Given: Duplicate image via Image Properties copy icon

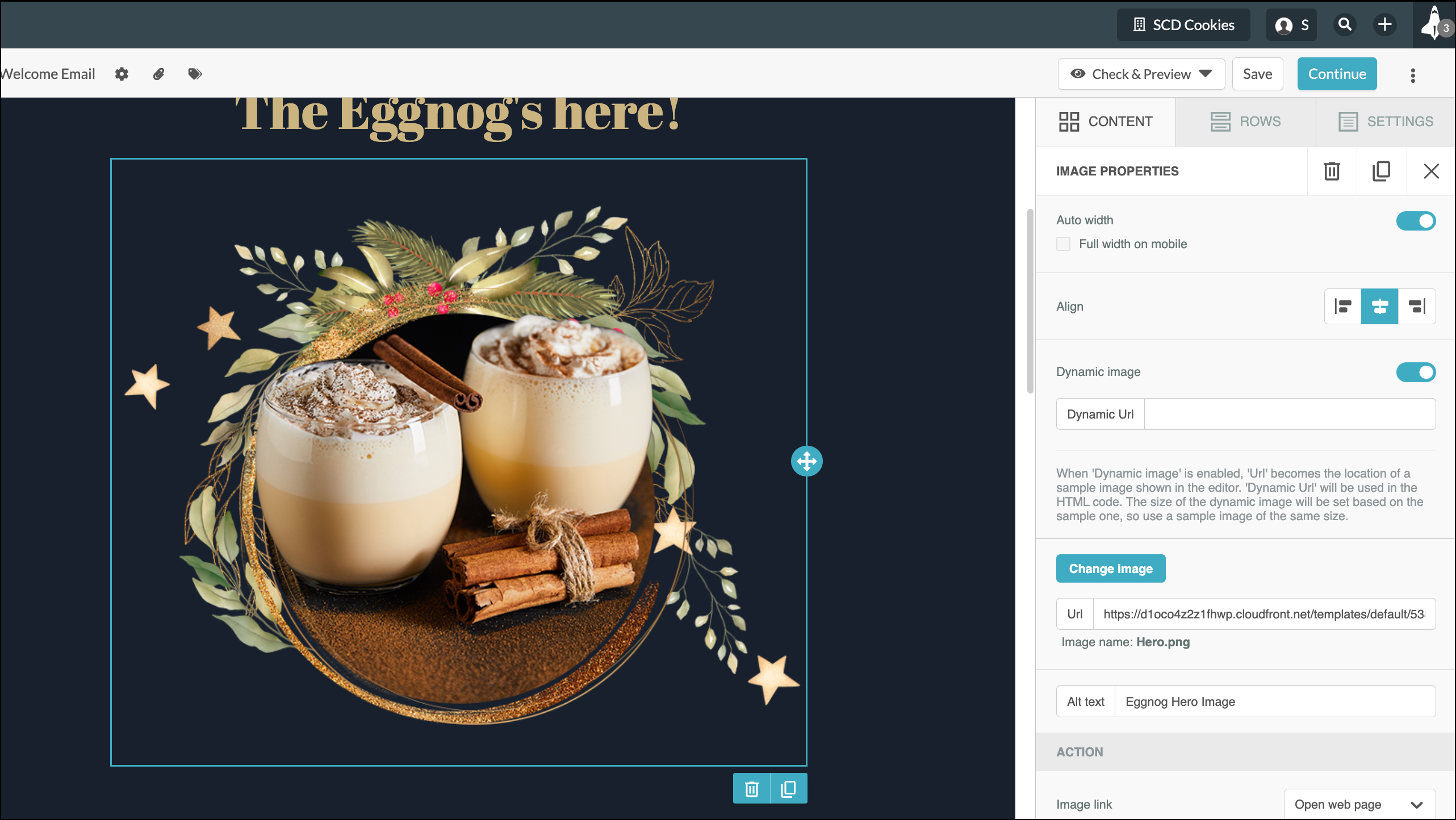Looking at the screenshot, I should click(x=1381, y=171).
